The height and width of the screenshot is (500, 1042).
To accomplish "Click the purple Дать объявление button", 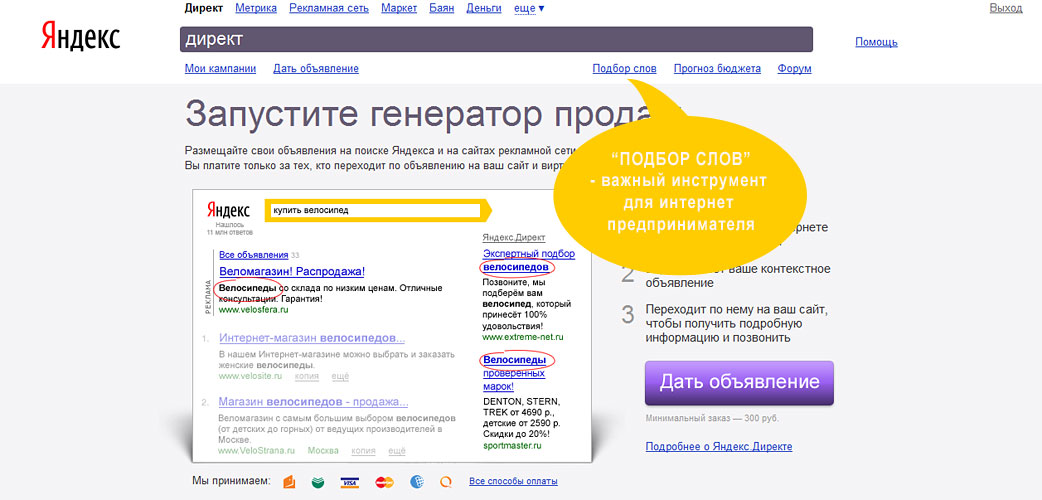I will [739, 382].
